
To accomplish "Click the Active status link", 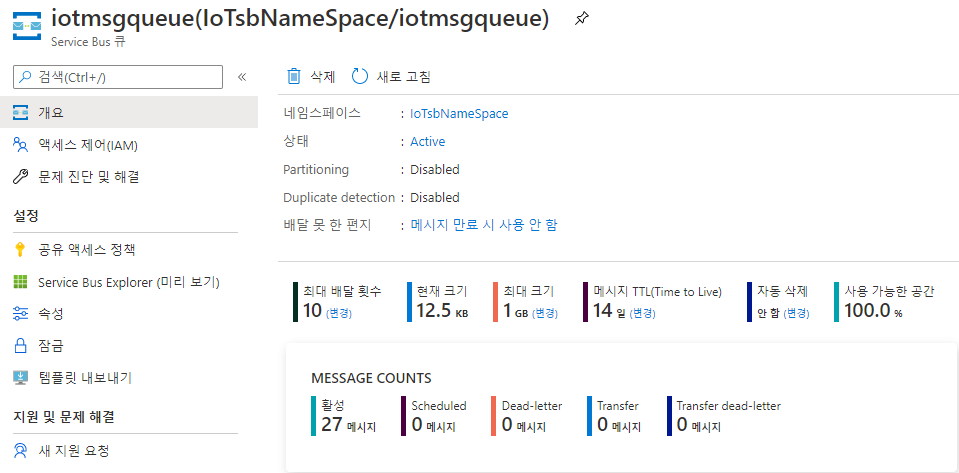I will (x=428, y=141).
